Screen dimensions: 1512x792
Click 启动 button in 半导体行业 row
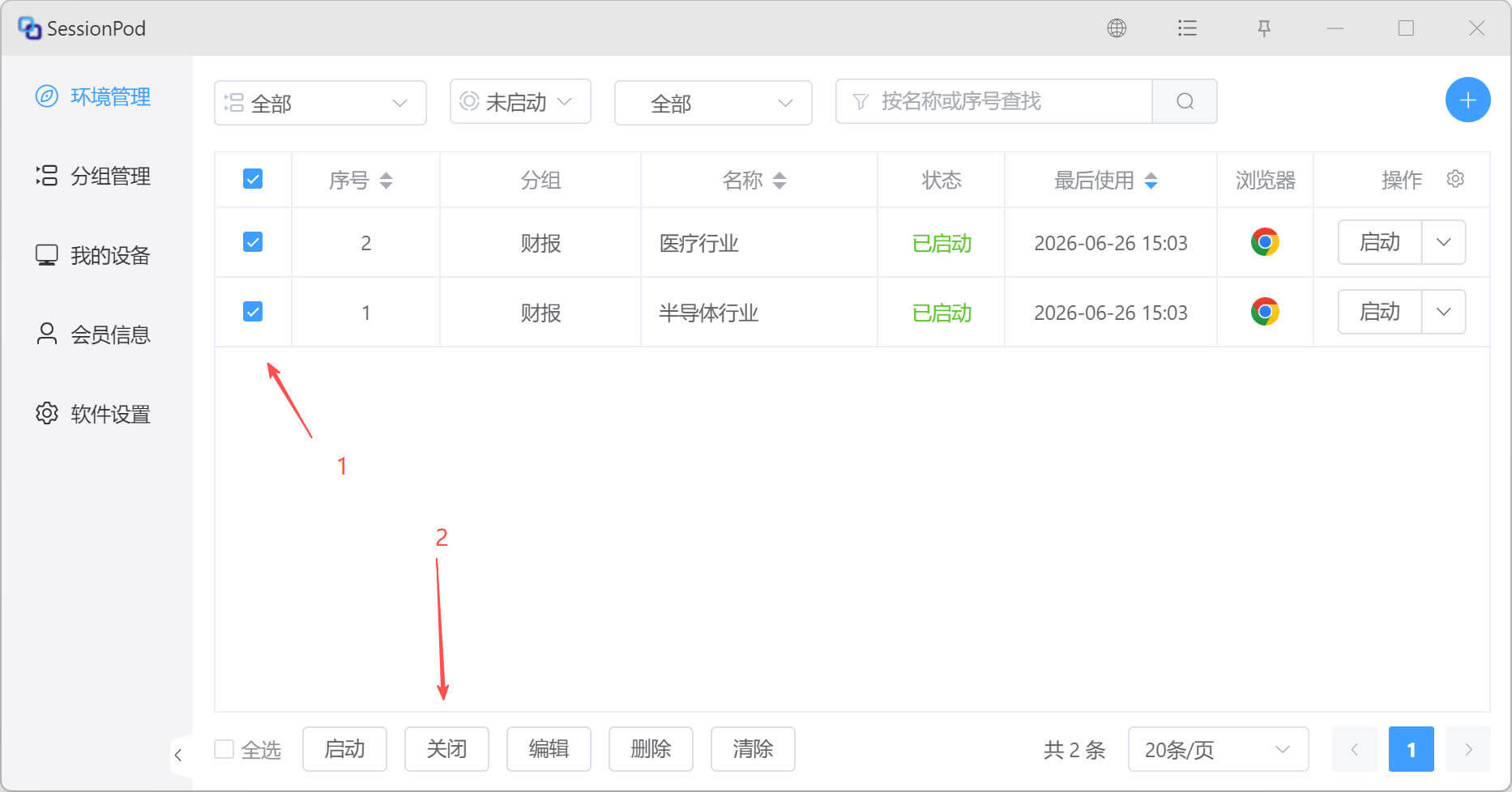coord(1380,312)
